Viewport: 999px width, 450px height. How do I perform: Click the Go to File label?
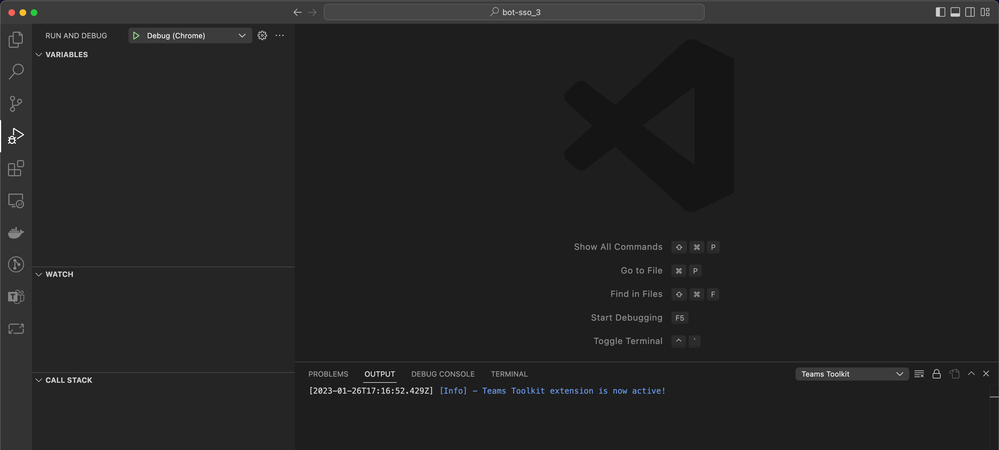642,271
